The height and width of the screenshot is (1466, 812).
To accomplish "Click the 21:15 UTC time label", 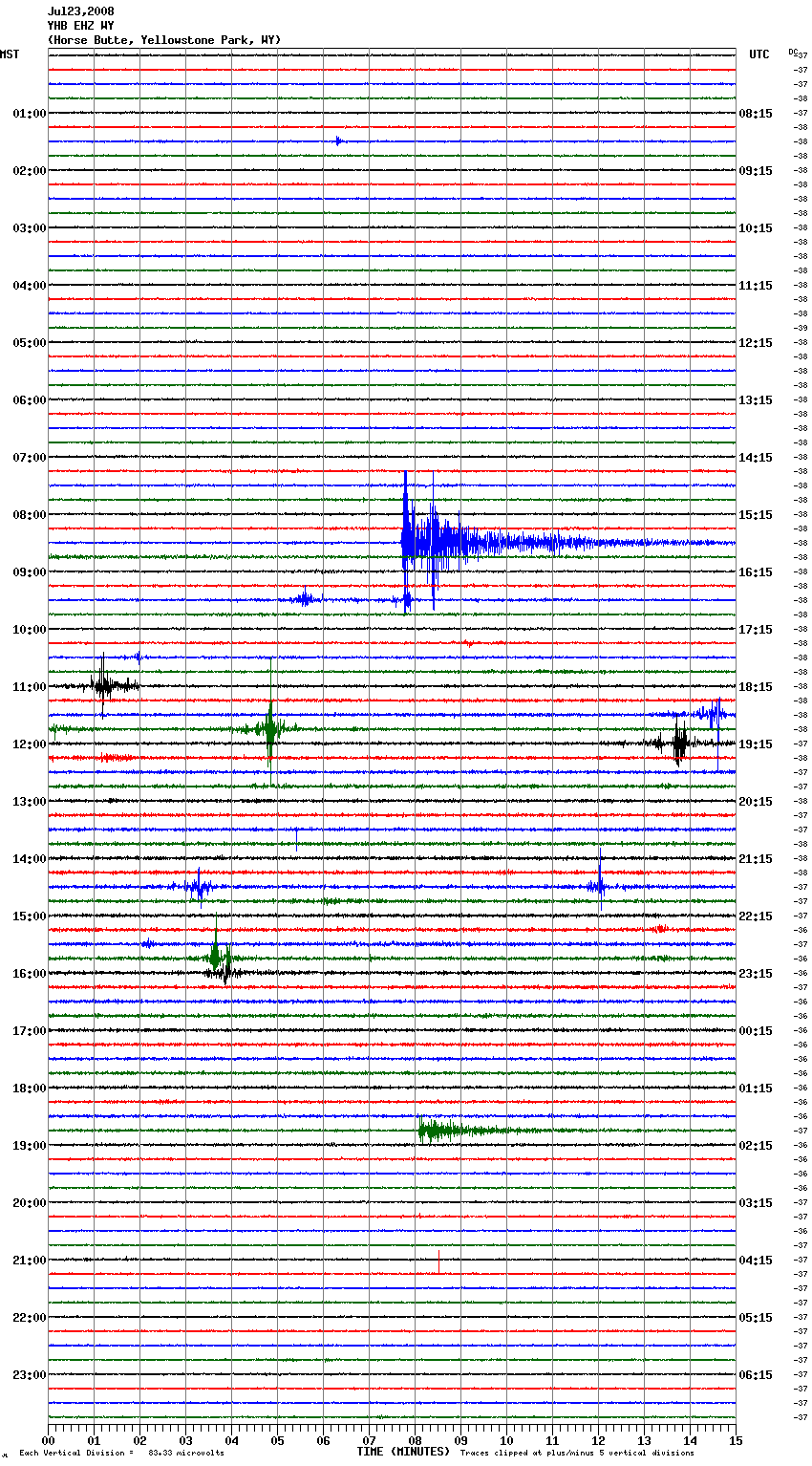I will (756, 859).
